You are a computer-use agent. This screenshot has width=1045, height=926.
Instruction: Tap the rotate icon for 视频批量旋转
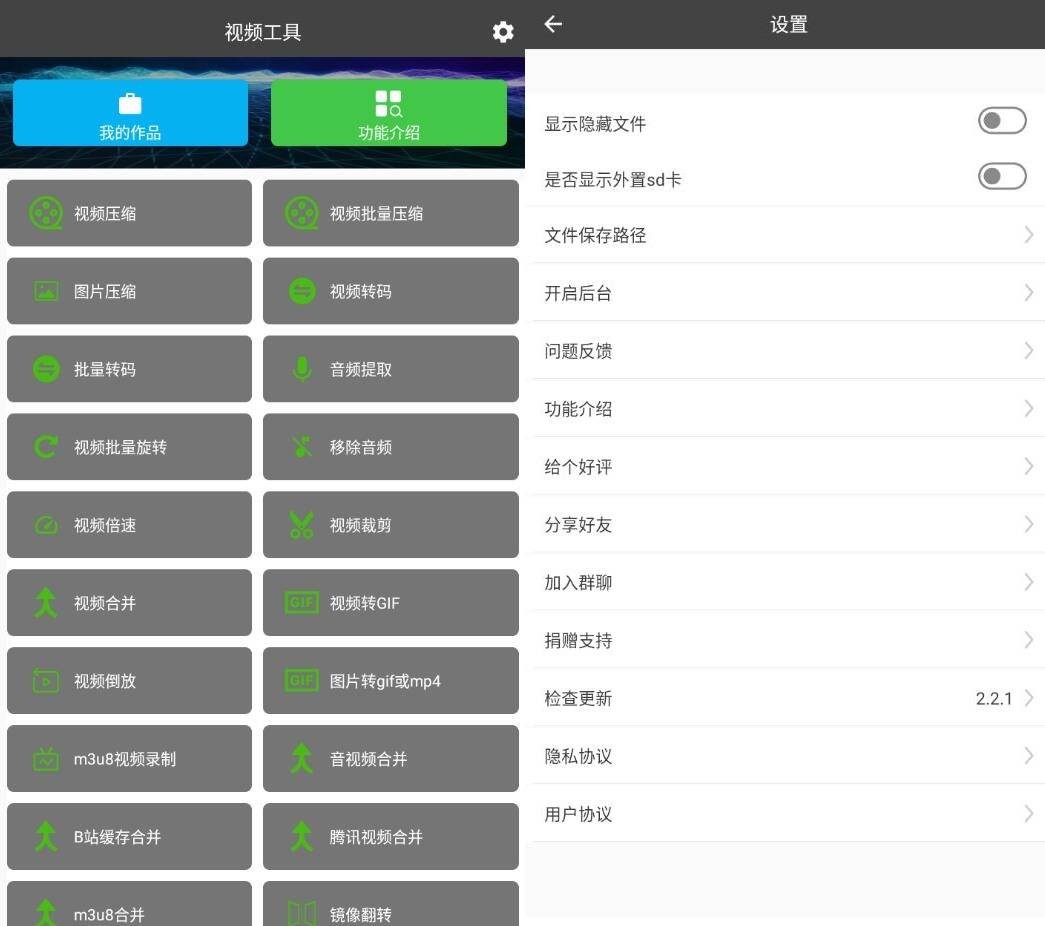(x=46, y=447)
